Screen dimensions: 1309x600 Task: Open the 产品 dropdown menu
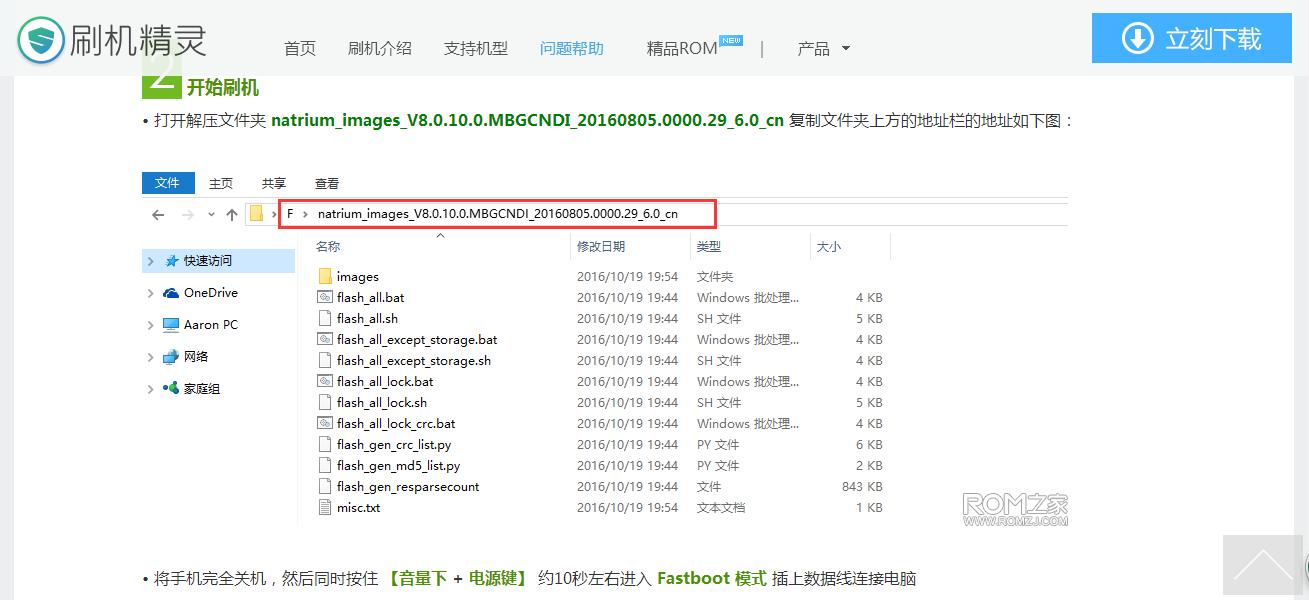tap(823, 48)
